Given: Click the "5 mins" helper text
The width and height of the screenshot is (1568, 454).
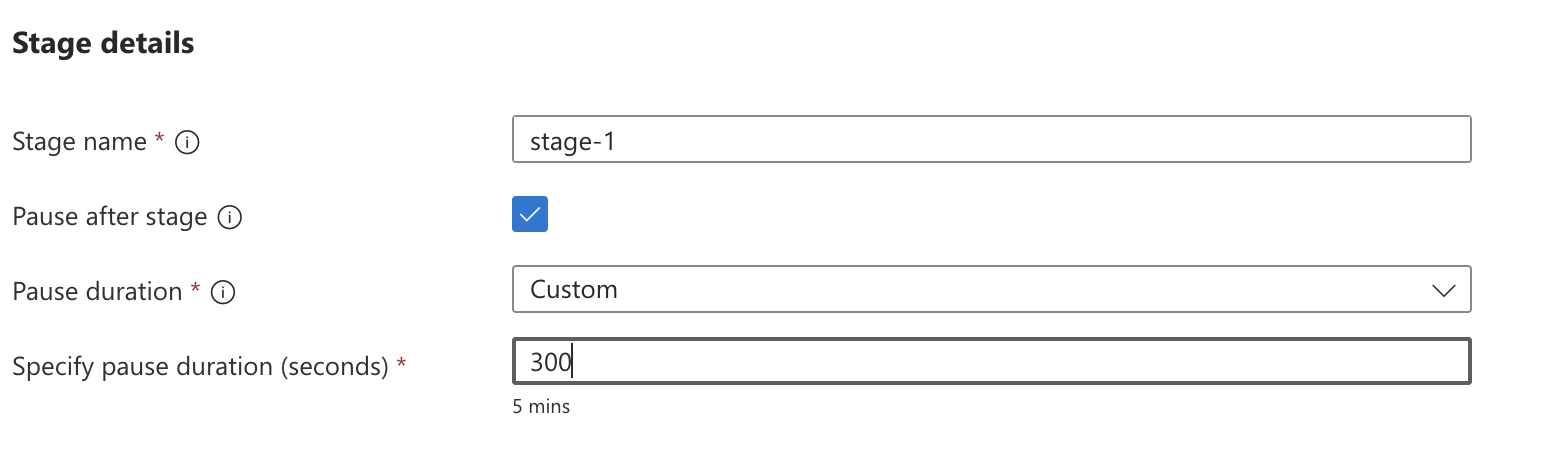Looking at the screenshot, I should coord(541,407).
